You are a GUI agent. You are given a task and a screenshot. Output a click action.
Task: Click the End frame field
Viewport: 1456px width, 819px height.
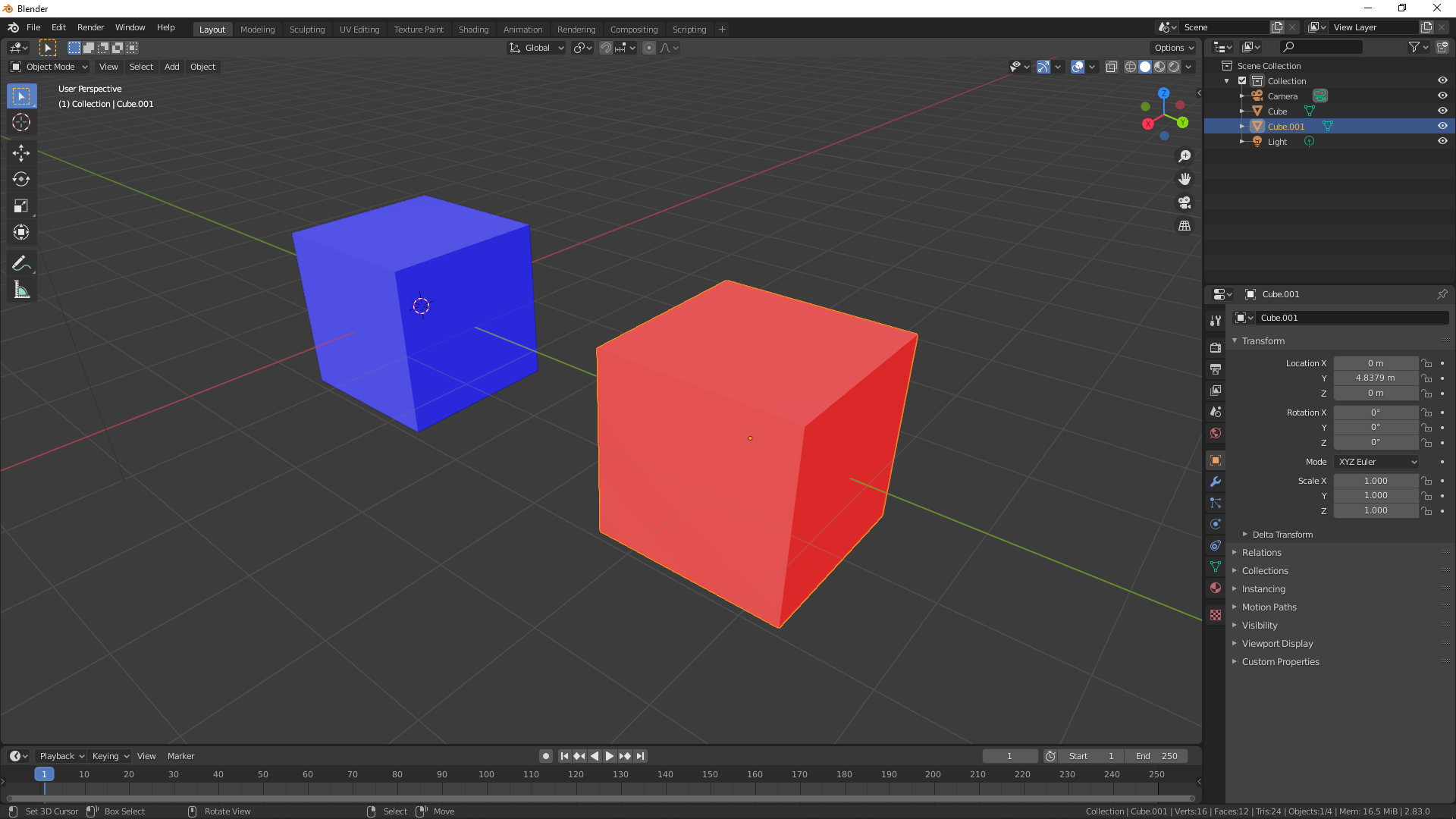pyautogui.click(x=1156, y=756)
